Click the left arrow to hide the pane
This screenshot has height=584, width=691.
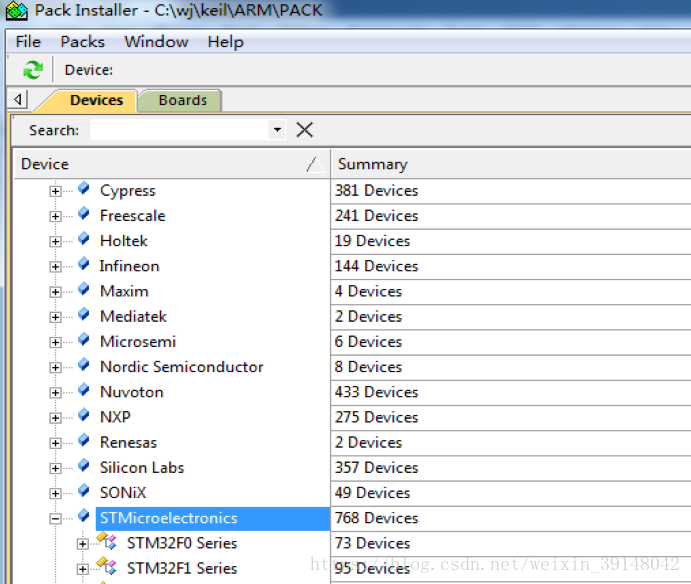18,100
